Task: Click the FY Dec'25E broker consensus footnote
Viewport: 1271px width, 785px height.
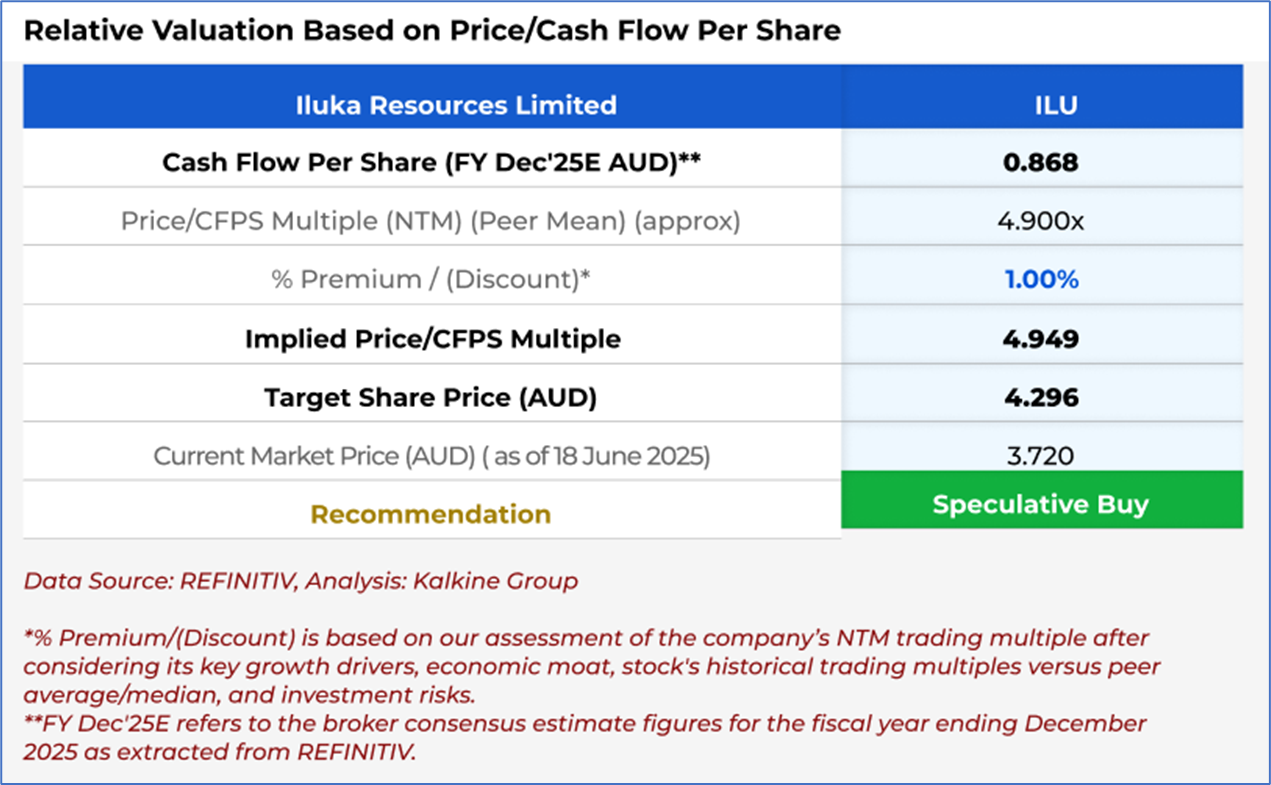Action: click(585, 737)
